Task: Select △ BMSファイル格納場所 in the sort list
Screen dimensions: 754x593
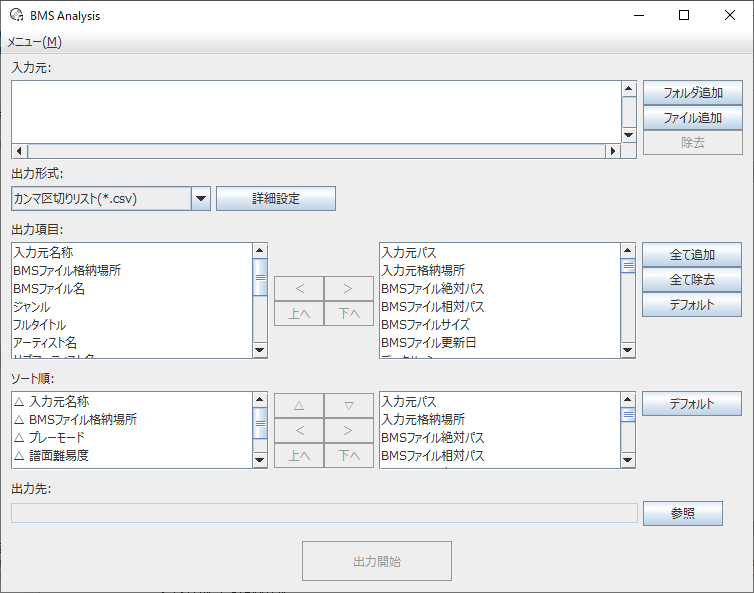Action: [132, 419]
